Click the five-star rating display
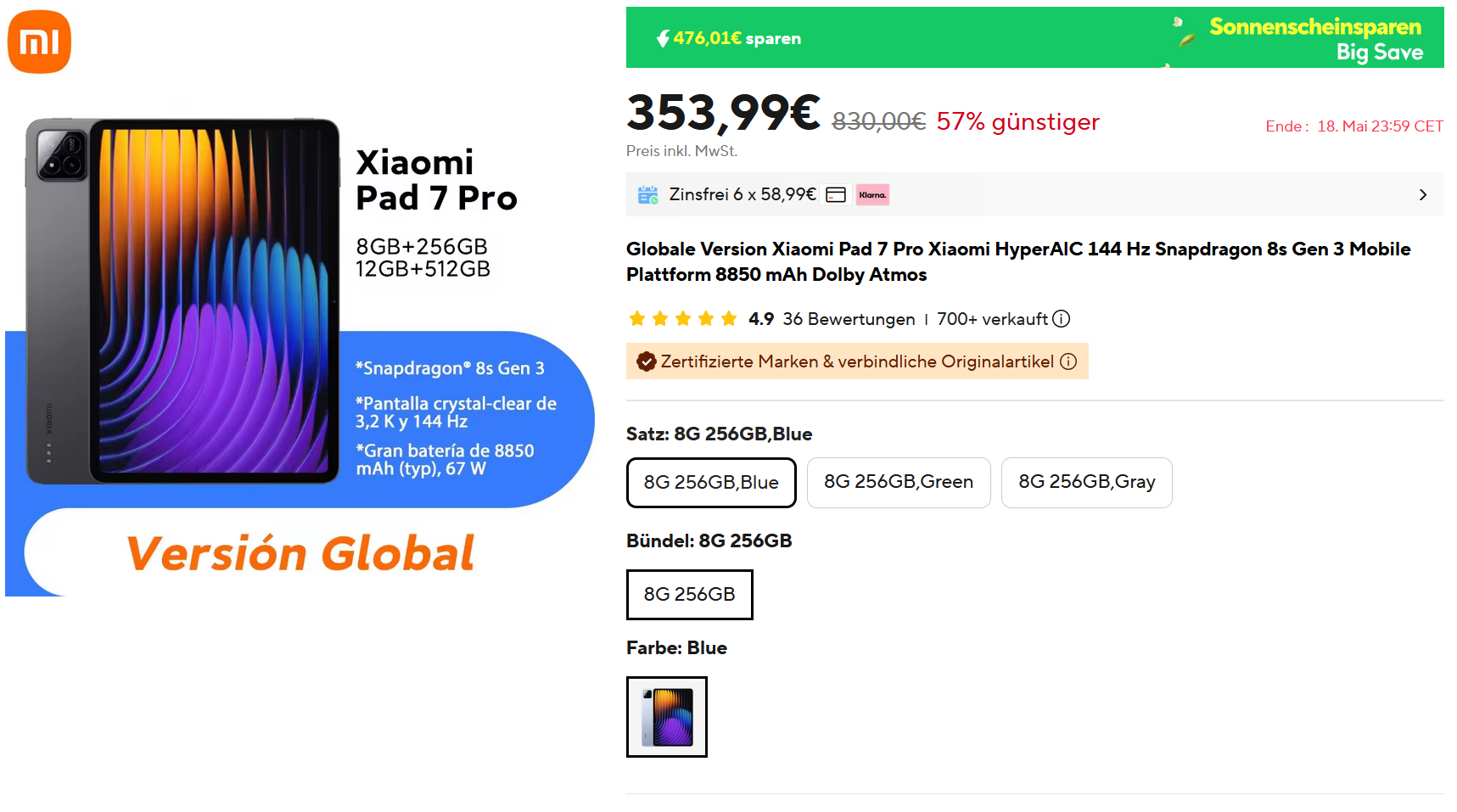The image size is (1457, 812). point(682,319)
